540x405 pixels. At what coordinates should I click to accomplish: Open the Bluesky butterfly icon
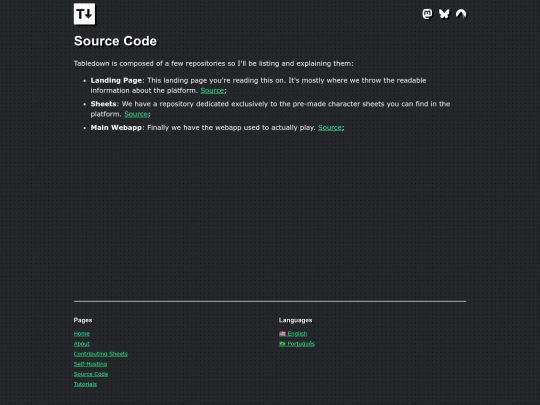444,14
